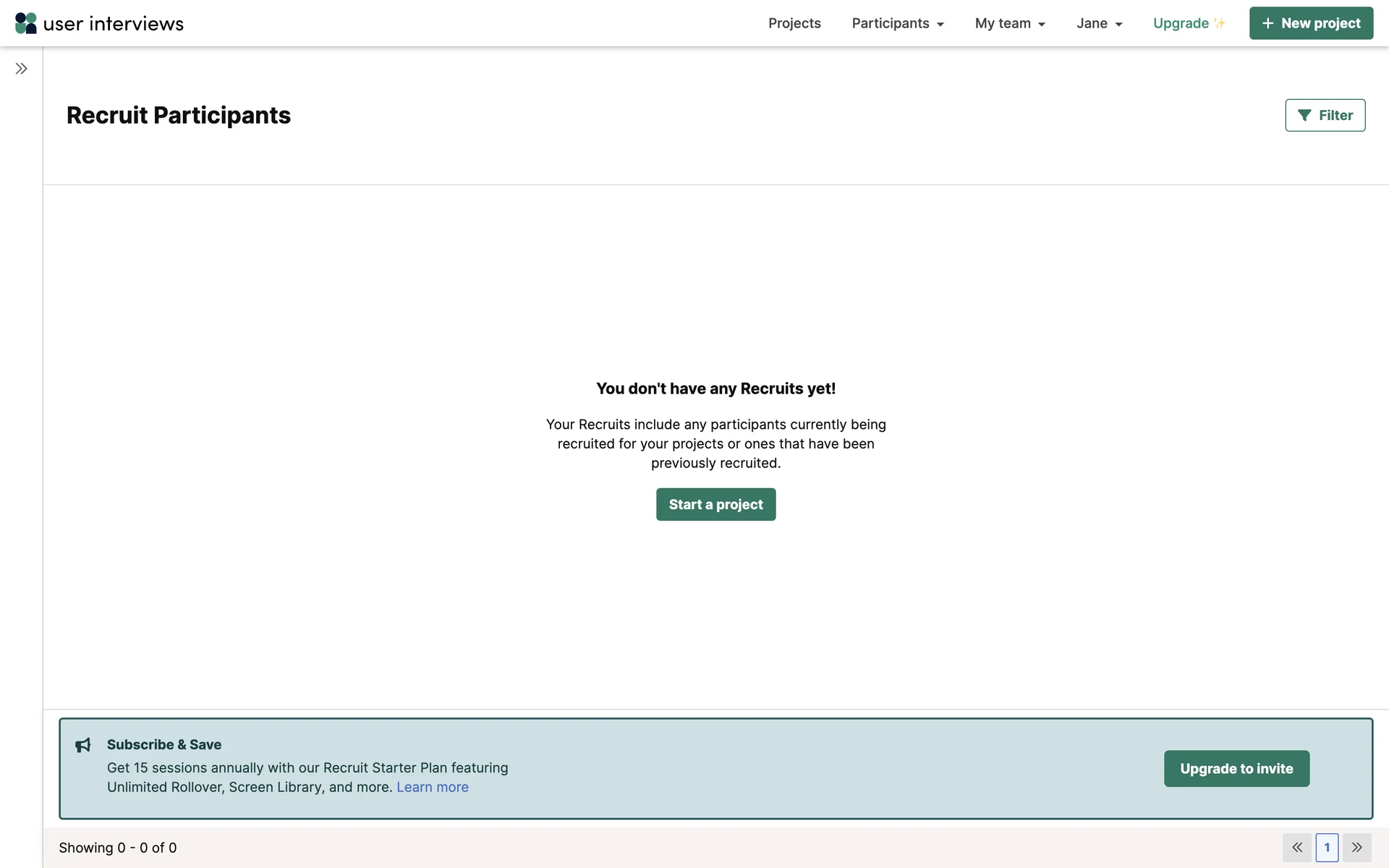The width and height of the screenshot is (1389, 868).
Task: Open the Jane account dropdown
Action: 1099,23
